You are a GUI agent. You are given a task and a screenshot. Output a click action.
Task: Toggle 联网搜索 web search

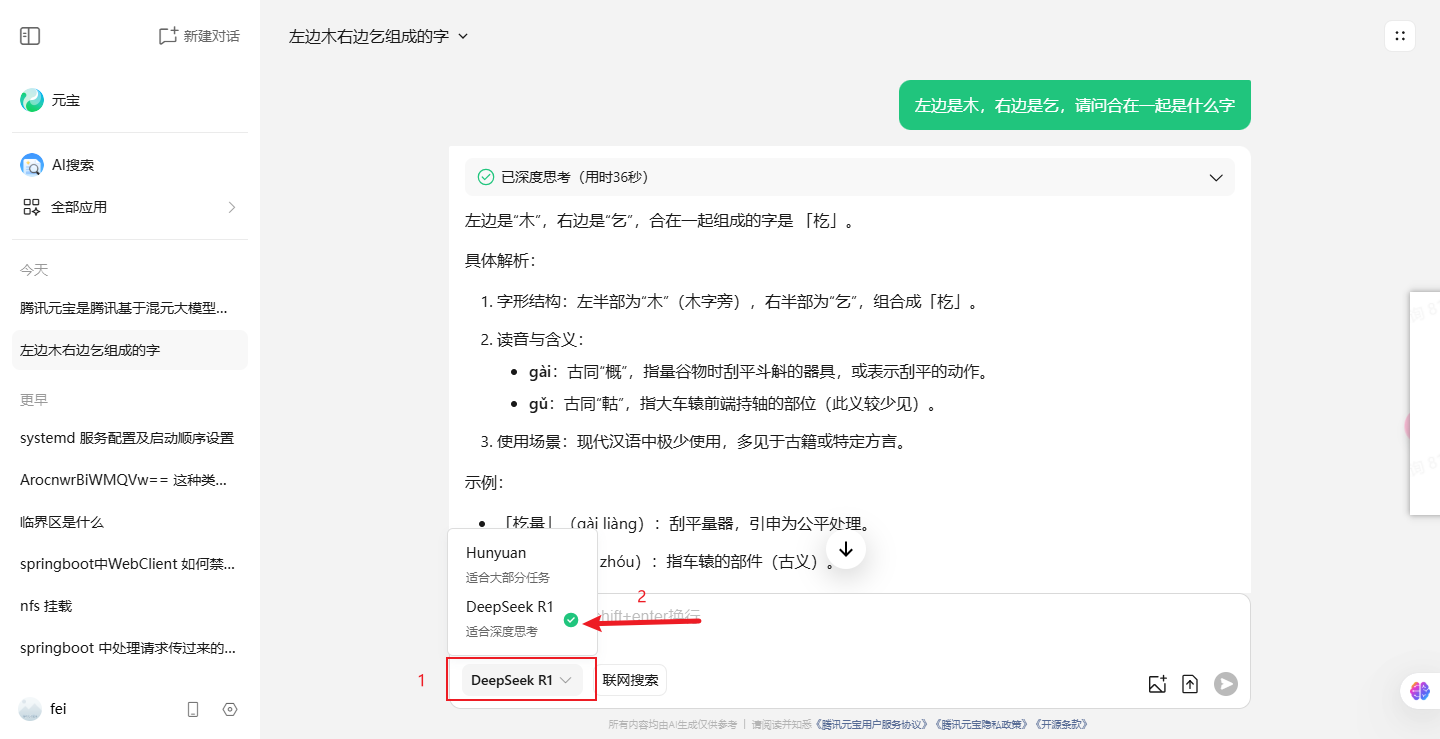coord(631,680)
